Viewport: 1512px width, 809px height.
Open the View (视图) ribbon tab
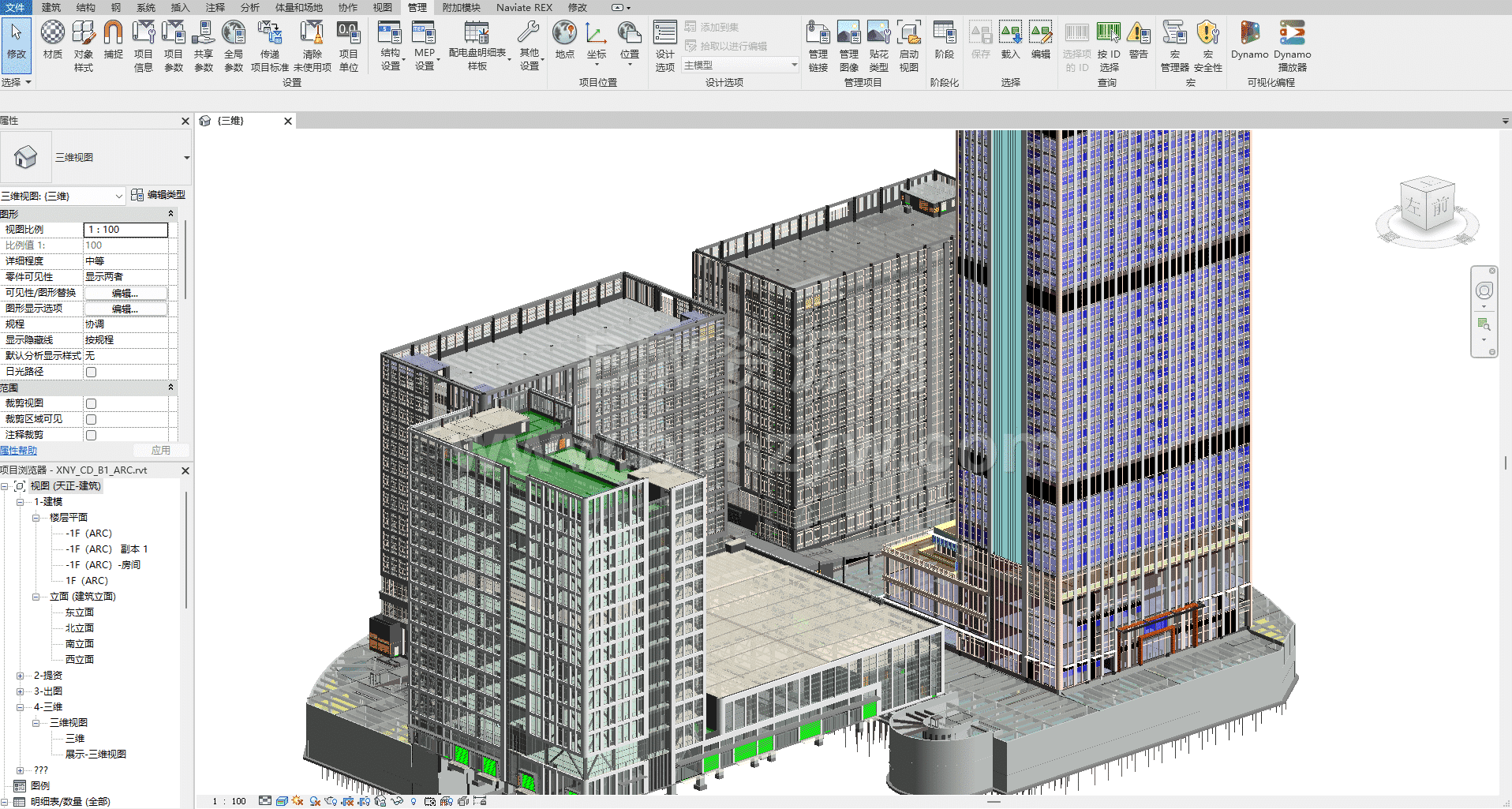[383, 7]
